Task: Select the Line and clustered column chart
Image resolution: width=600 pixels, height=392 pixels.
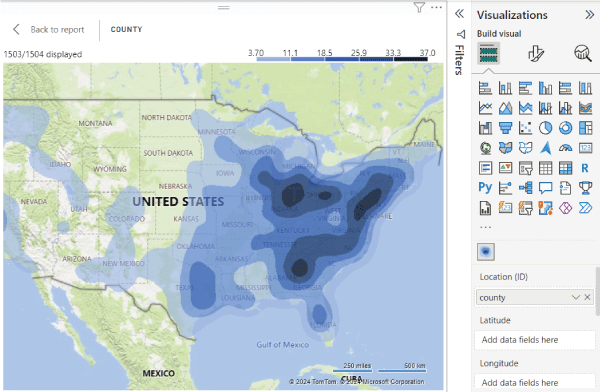Action: coord(566,108)
